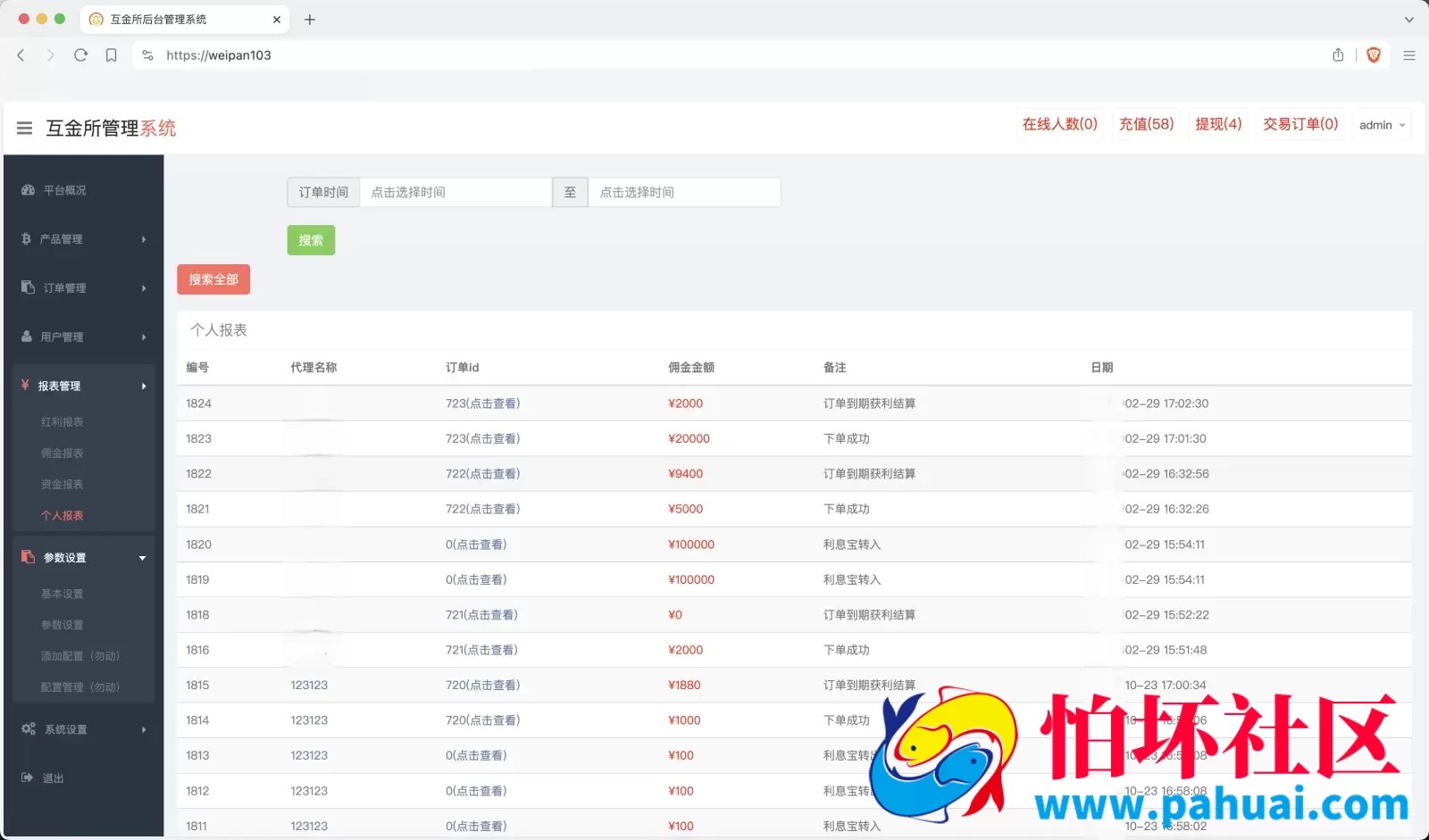Click 利息宝转入 remark in row 1819
The width and height of the screenshot is (1429, 840).
852,579
